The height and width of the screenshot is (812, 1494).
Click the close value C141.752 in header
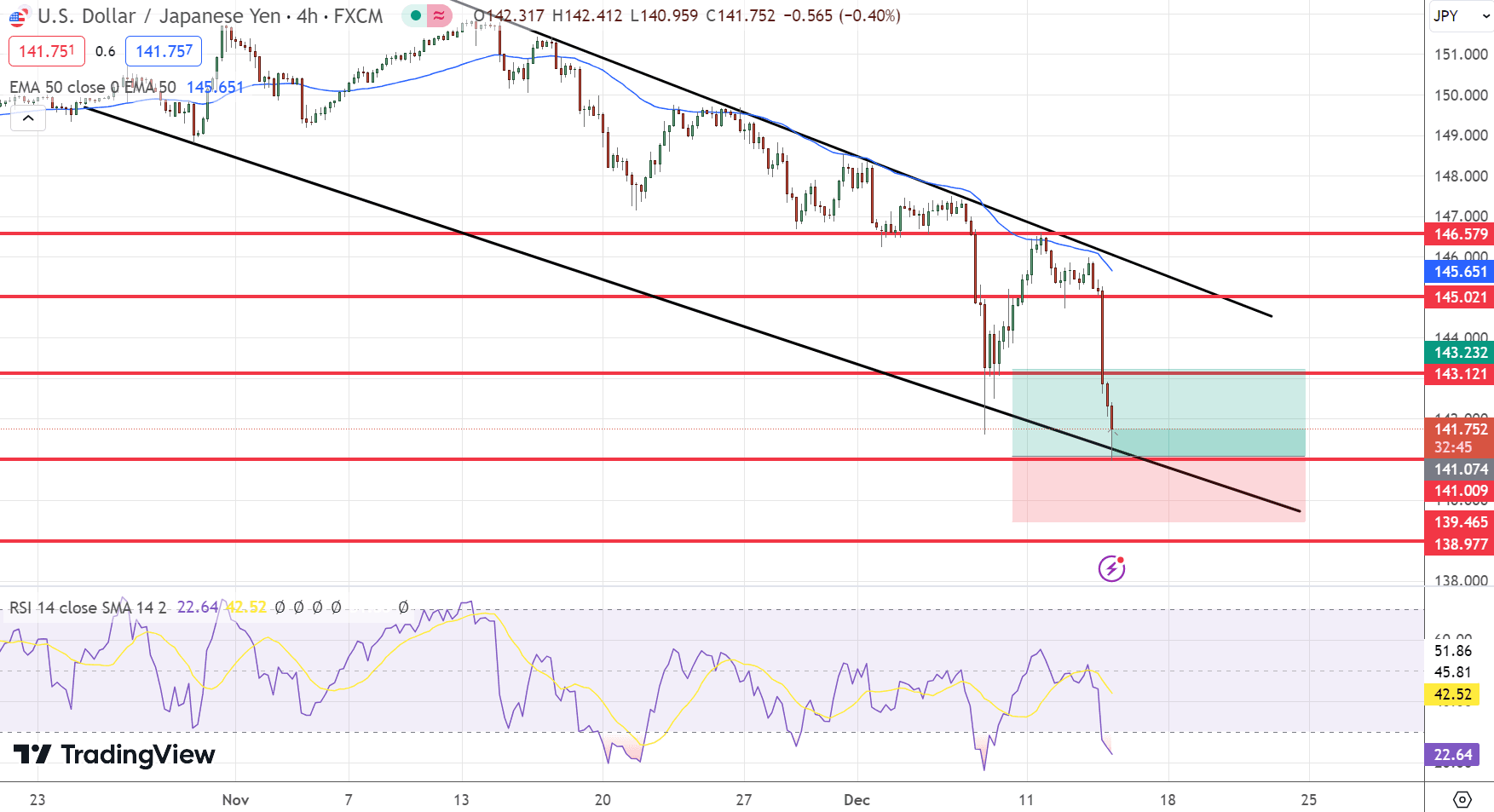pos(741,15)
